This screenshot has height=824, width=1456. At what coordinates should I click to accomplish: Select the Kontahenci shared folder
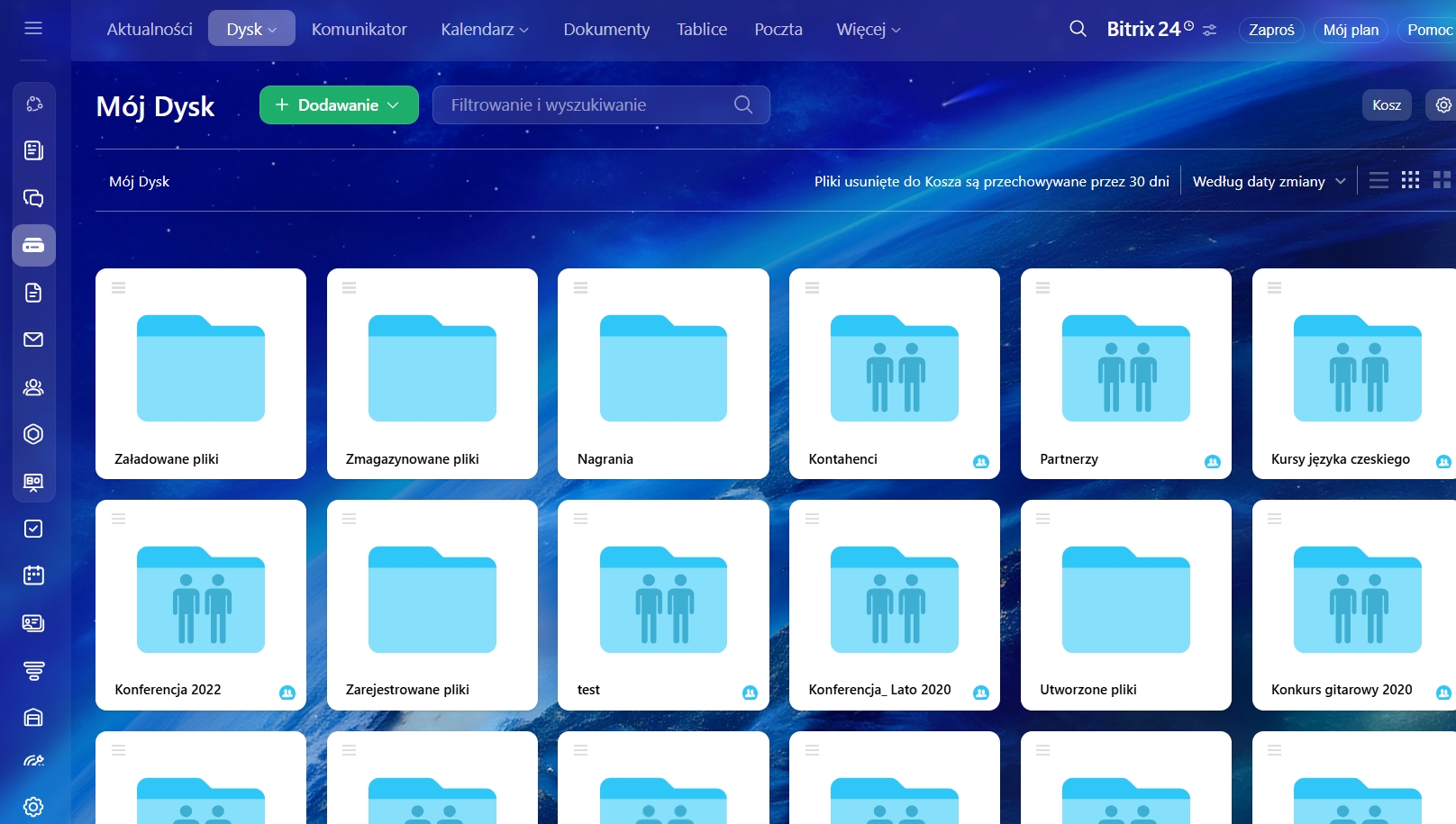point(894,374)
